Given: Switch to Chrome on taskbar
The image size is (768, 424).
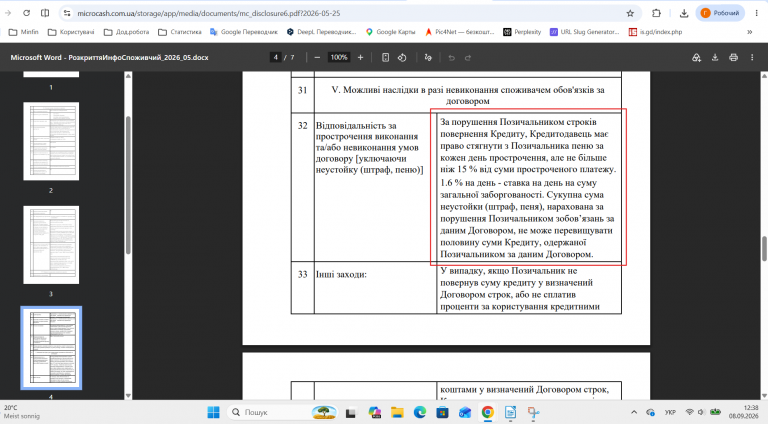Looking at the screenshot, I should (x=487, y=412).
